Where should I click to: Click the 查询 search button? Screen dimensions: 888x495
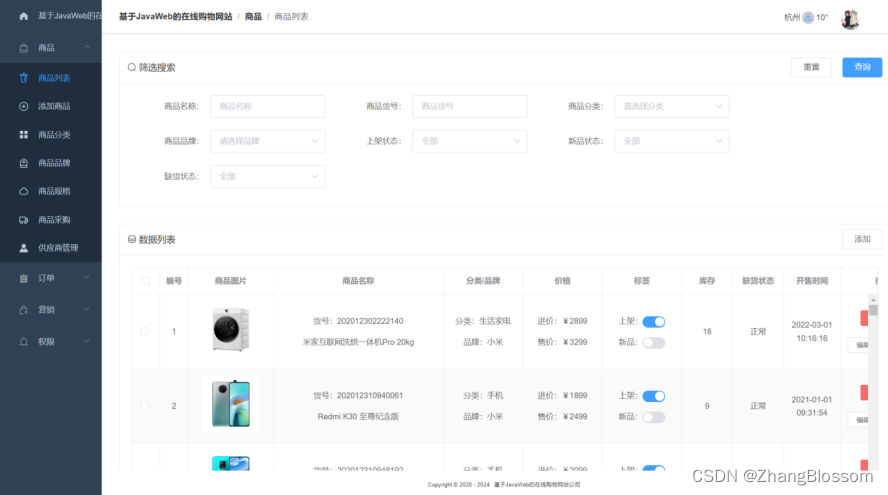862,67
